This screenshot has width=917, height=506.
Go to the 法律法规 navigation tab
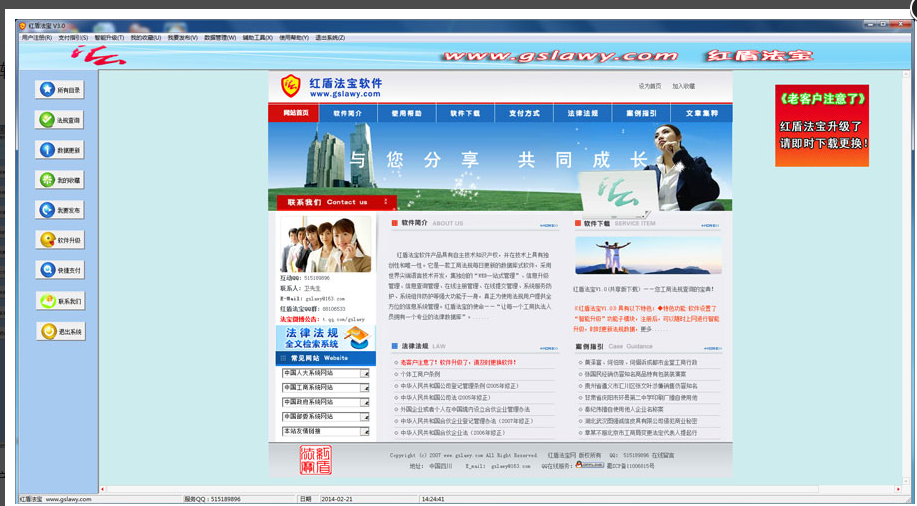(582, 113)
